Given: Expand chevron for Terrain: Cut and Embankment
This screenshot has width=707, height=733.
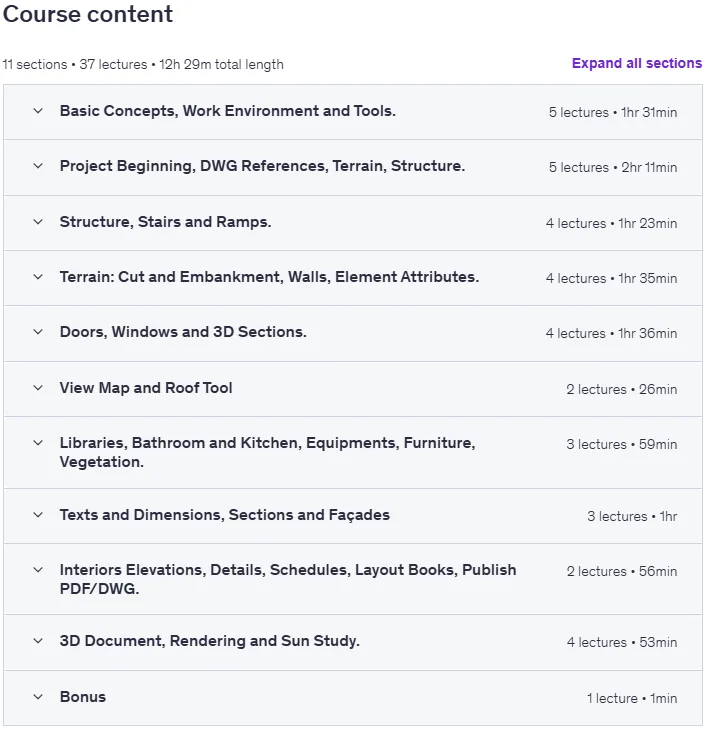Looking at the screenshot, I should 38,277.
